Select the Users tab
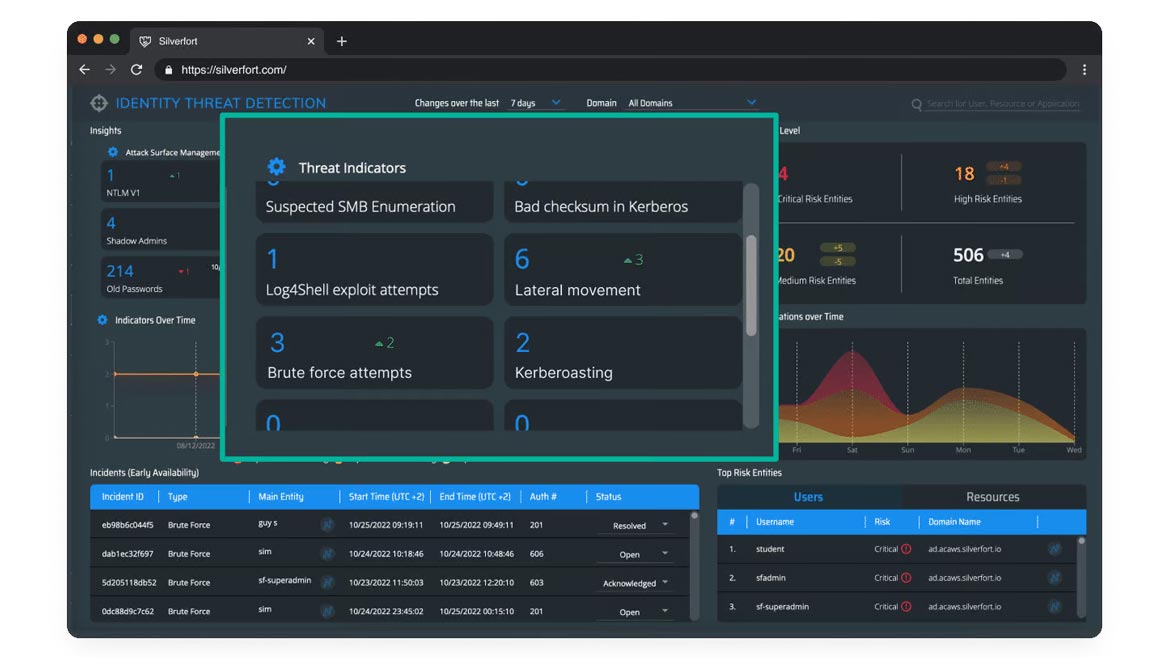 808,497
